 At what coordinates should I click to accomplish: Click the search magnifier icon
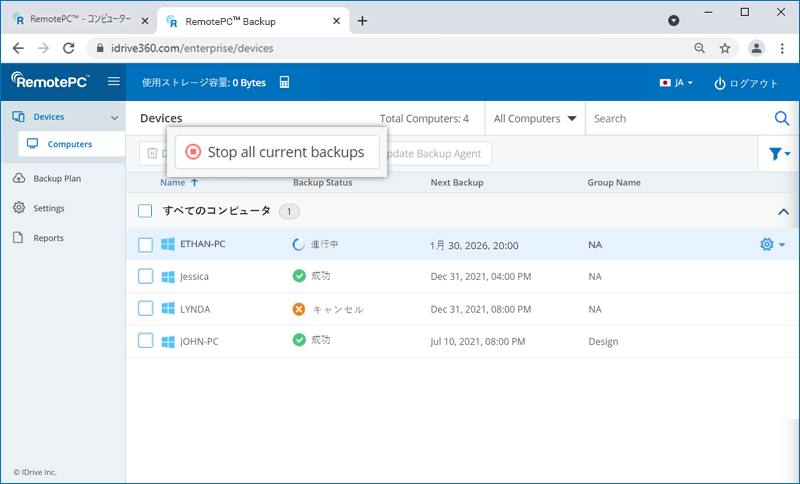point(782,118)
